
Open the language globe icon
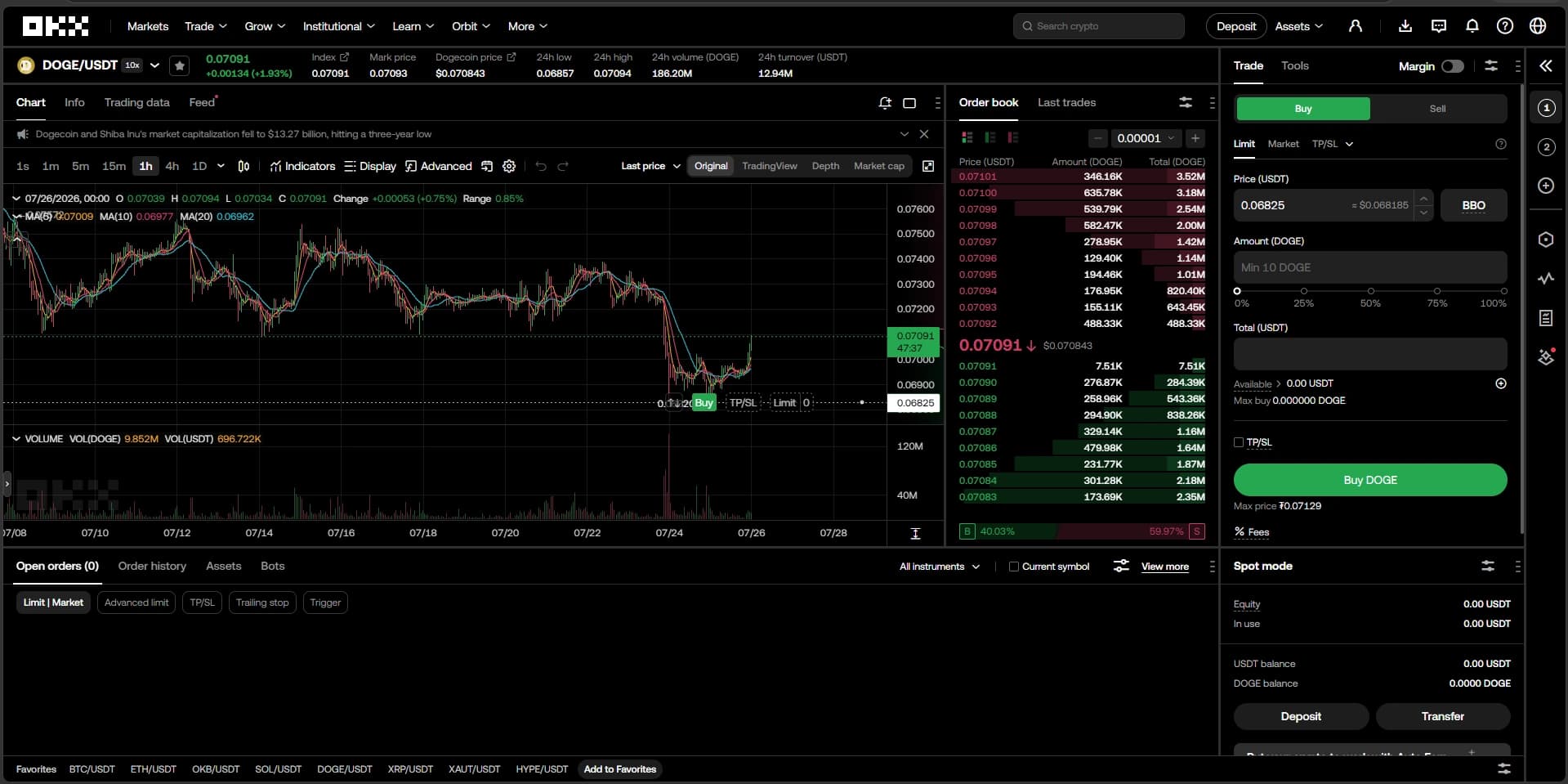(x=1538, y=26)
